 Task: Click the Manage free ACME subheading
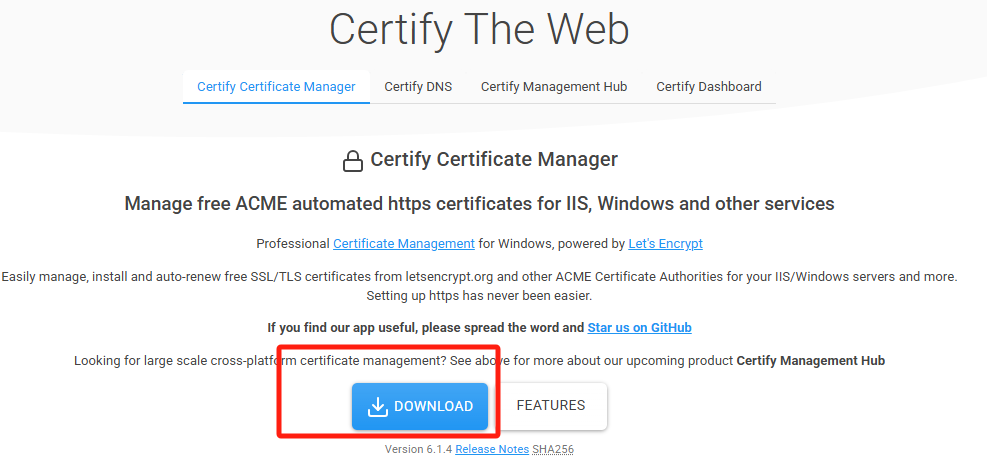[x=479, y=204]
